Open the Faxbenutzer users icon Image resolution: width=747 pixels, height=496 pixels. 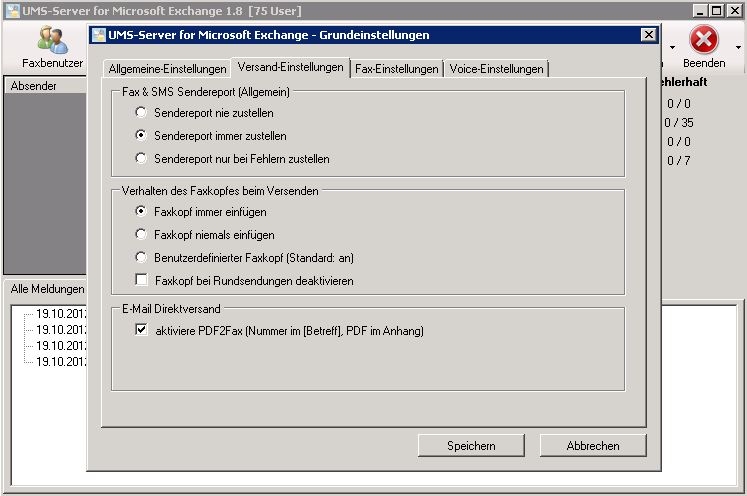52,40
